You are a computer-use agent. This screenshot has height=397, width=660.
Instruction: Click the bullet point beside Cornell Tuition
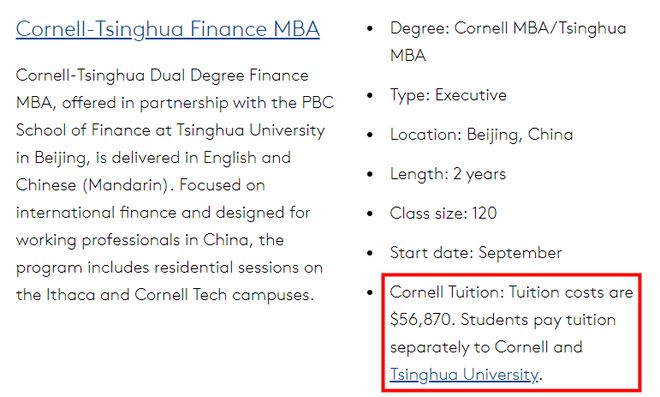(370, 292)
